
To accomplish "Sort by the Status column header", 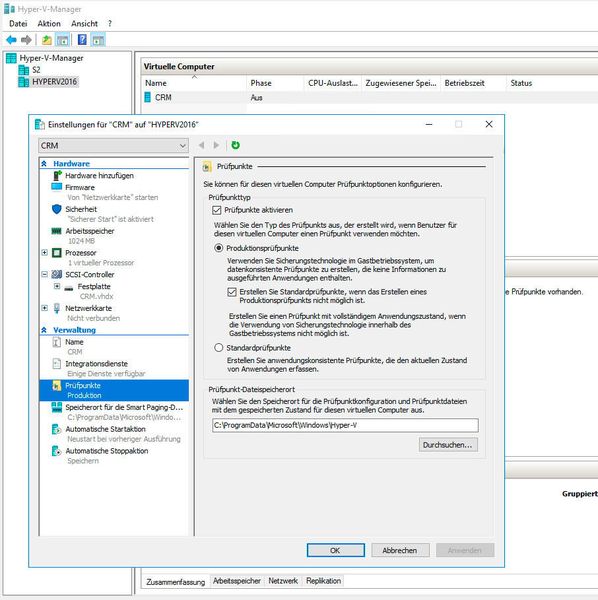I will (x=552, y=83).
